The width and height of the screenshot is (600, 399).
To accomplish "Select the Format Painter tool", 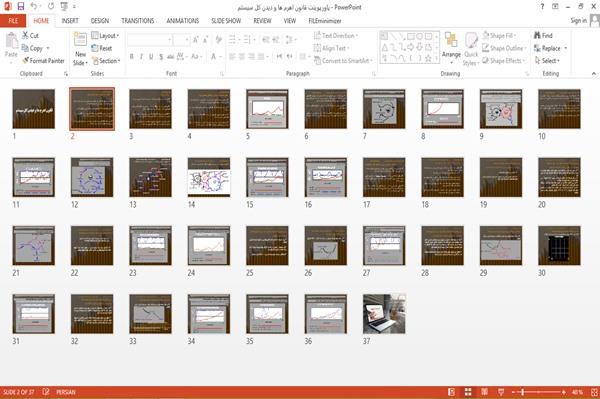I will 43,61.
